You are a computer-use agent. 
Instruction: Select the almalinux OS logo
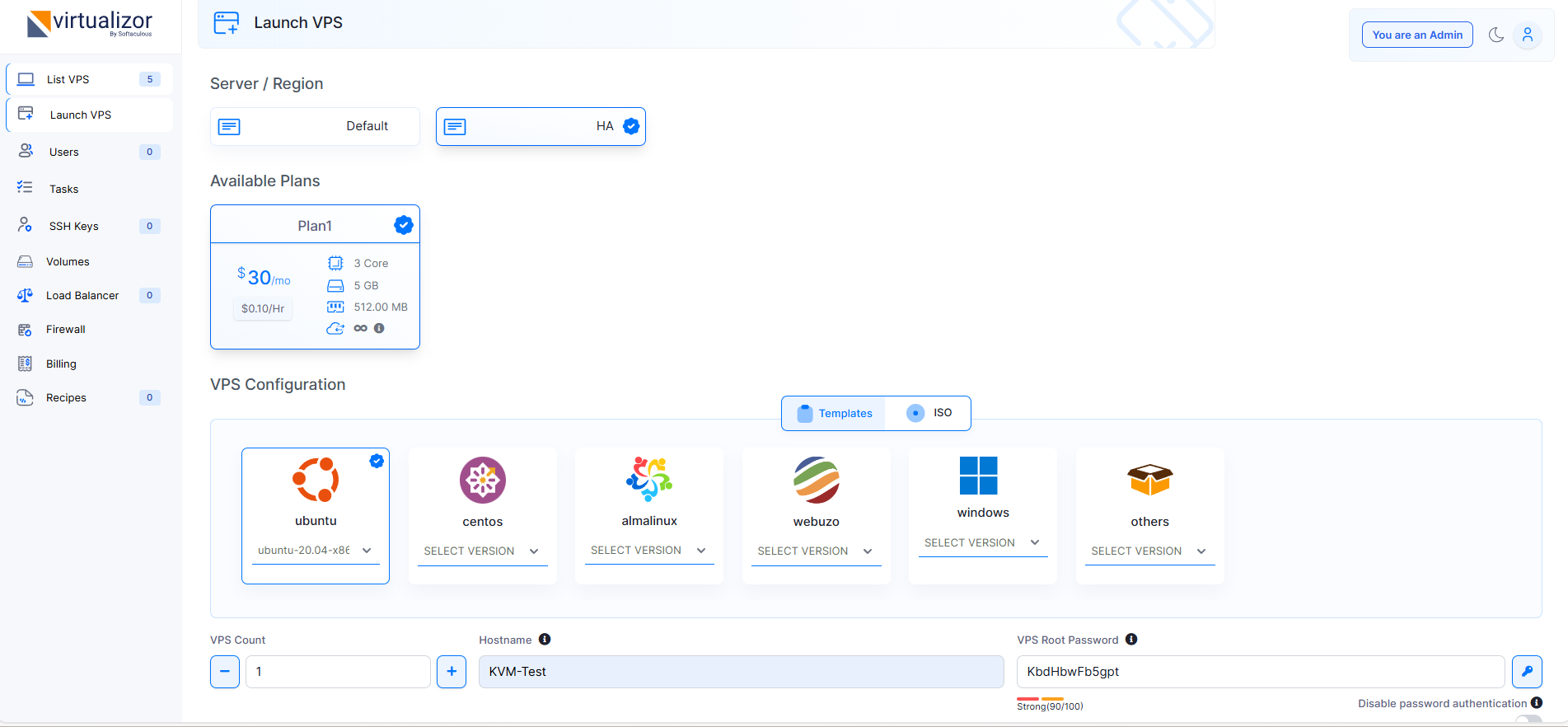[649, 479]
